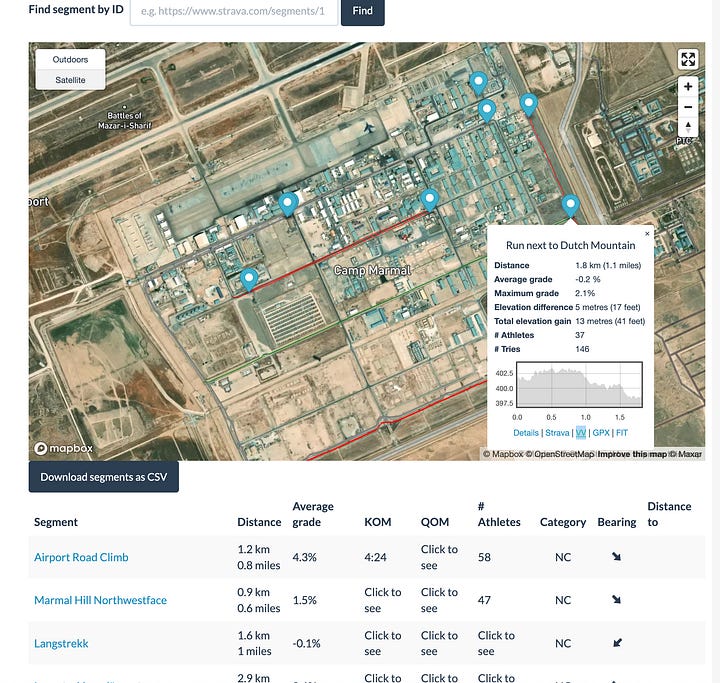
Task: Click the pin at the large hangar building
Action: click(288, 204)
